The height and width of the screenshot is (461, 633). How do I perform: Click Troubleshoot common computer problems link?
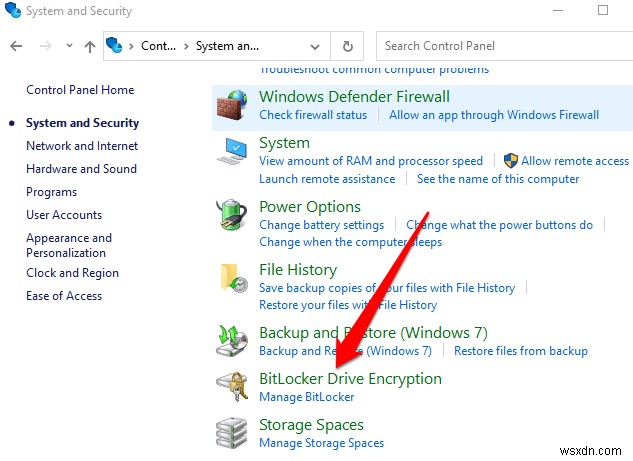[x=374, y=69]
